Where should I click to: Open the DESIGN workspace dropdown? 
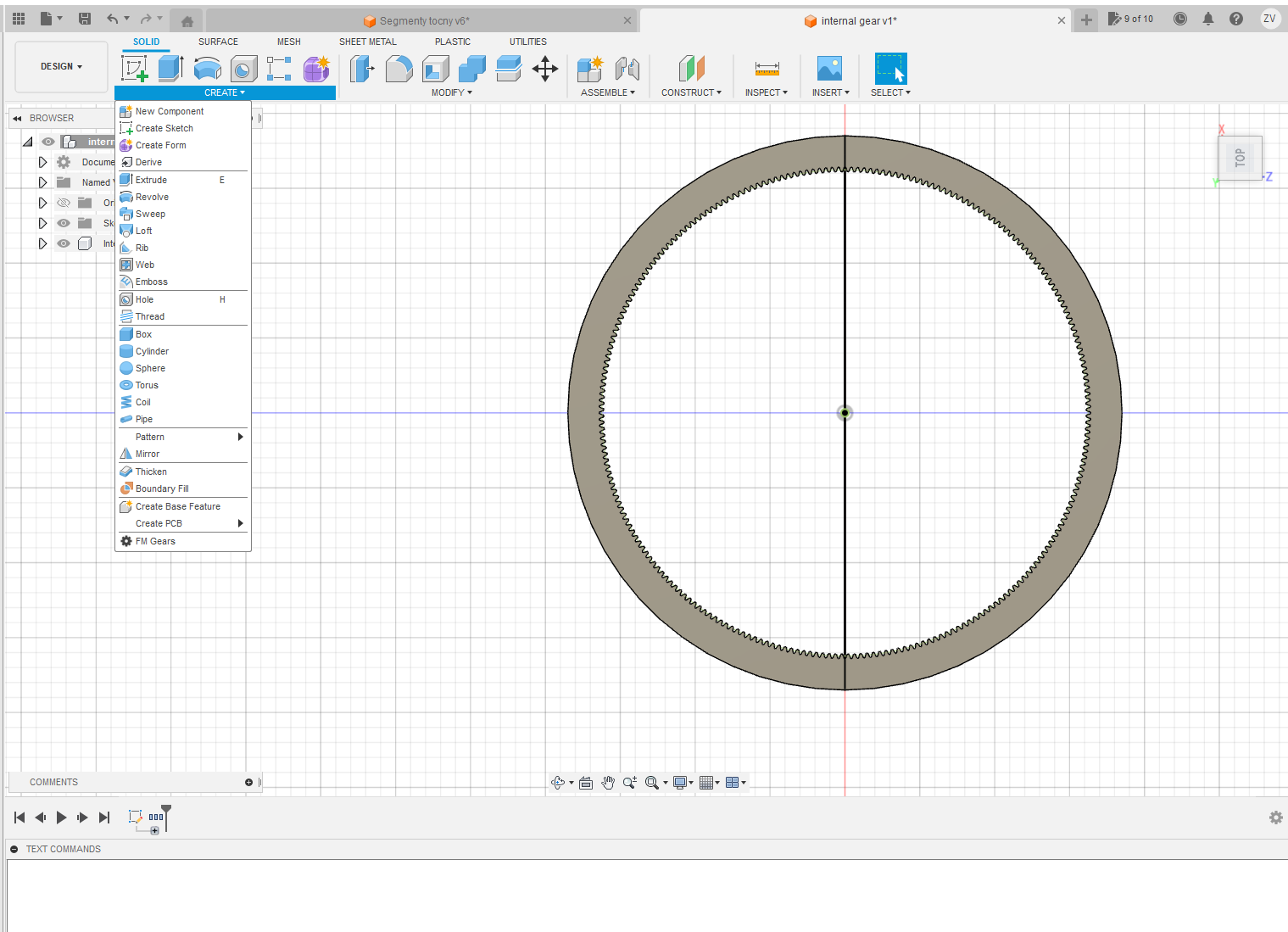click(x=61, y=66)
